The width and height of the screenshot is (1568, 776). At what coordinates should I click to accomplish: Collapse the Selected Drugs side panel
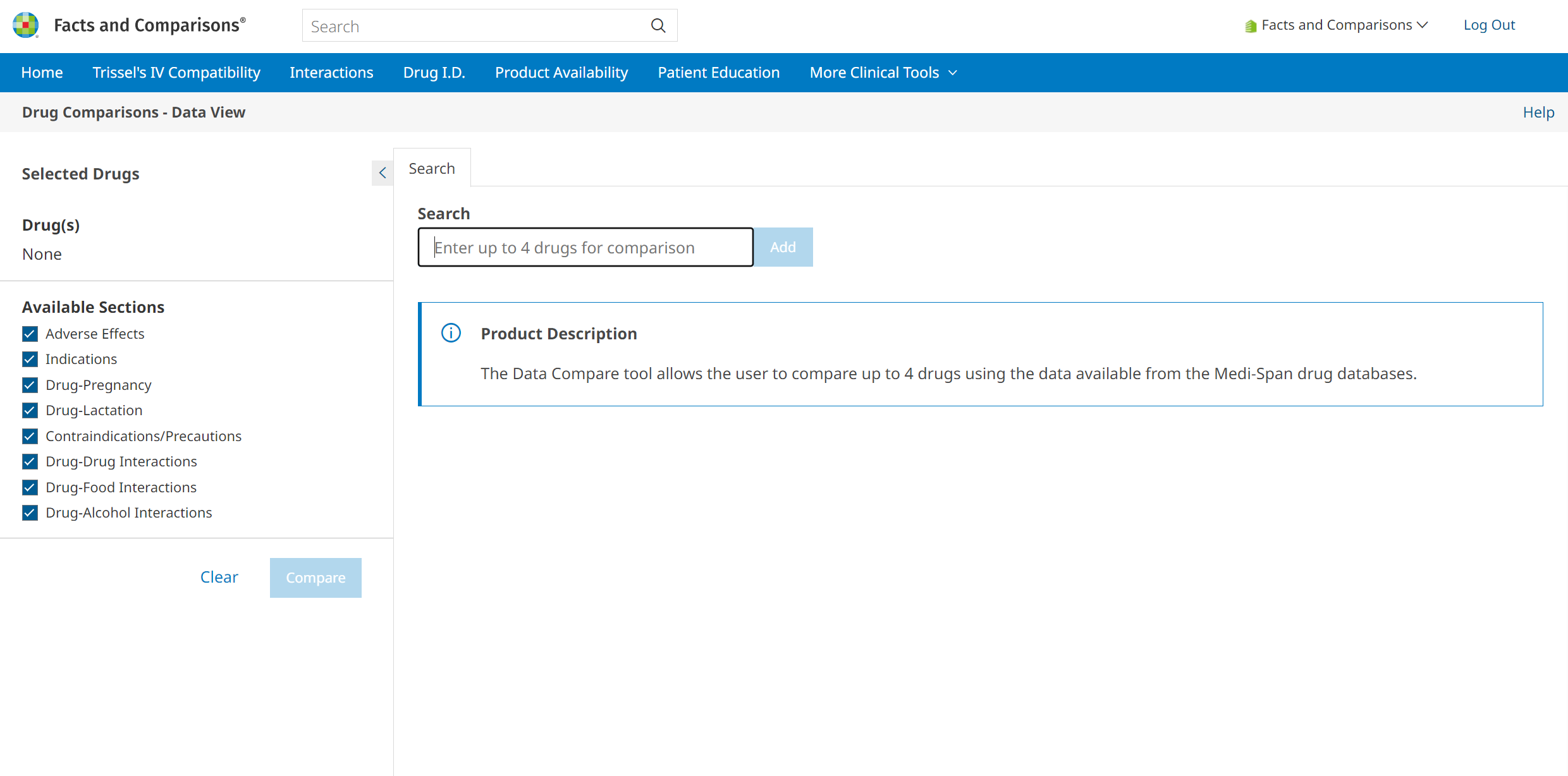(383, 173)
